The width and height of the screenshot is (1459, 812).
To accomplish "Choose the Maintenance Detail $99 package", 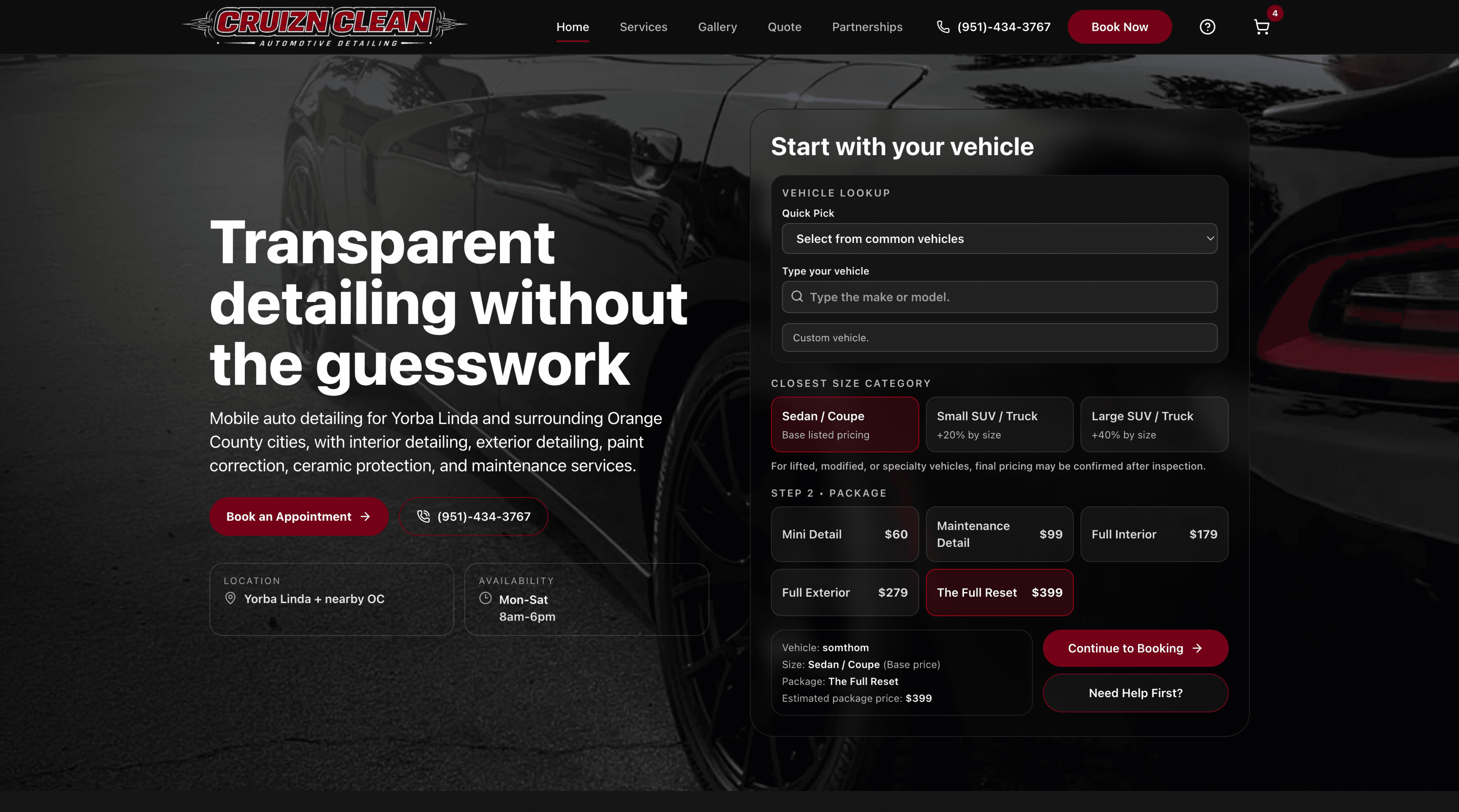I will [x=999, y=534].
